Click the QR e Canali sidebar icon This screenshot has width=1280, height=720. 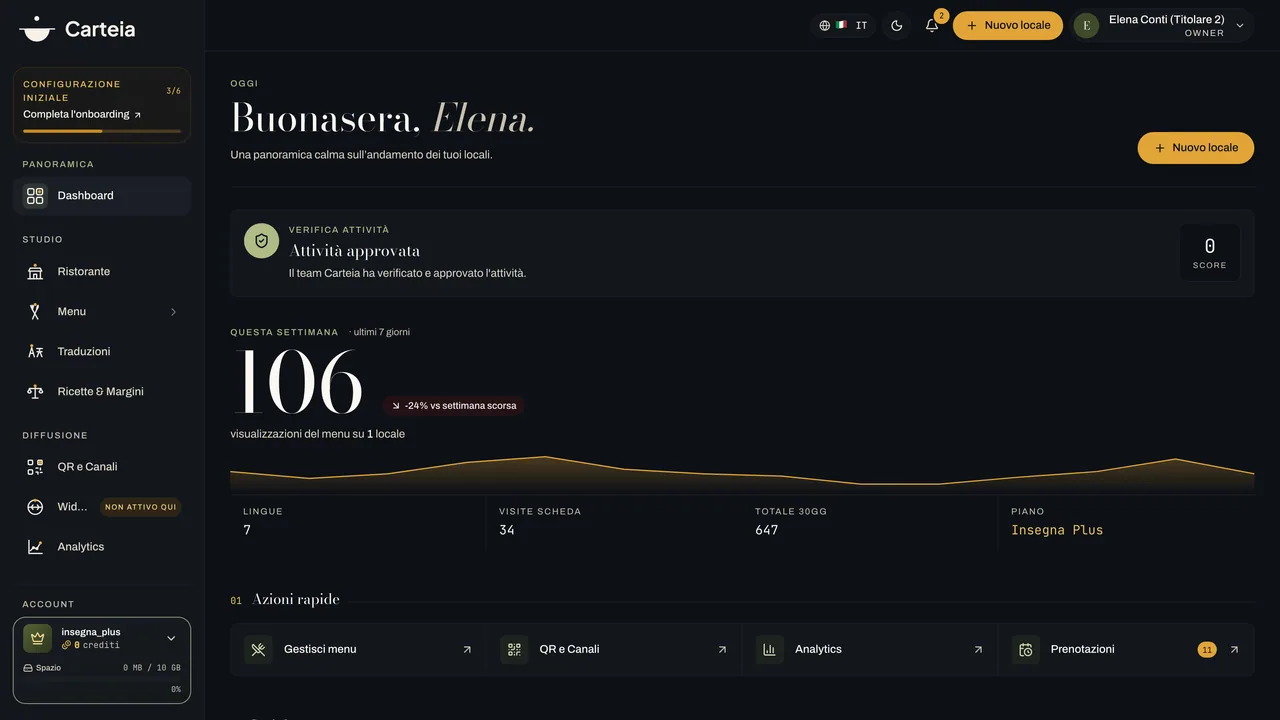pos(35,467)
